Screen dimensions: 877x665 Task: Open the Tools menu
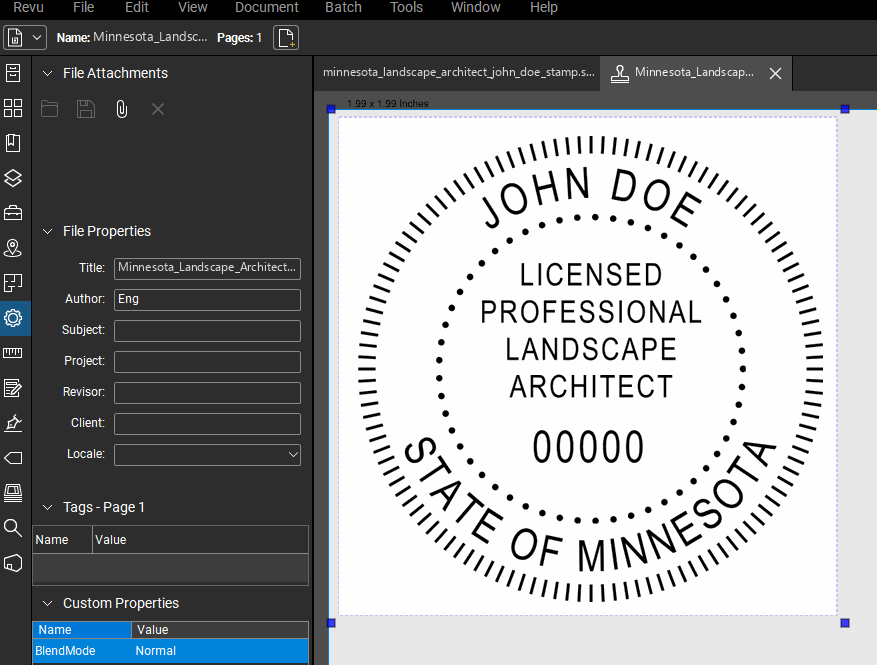(406, 7)
